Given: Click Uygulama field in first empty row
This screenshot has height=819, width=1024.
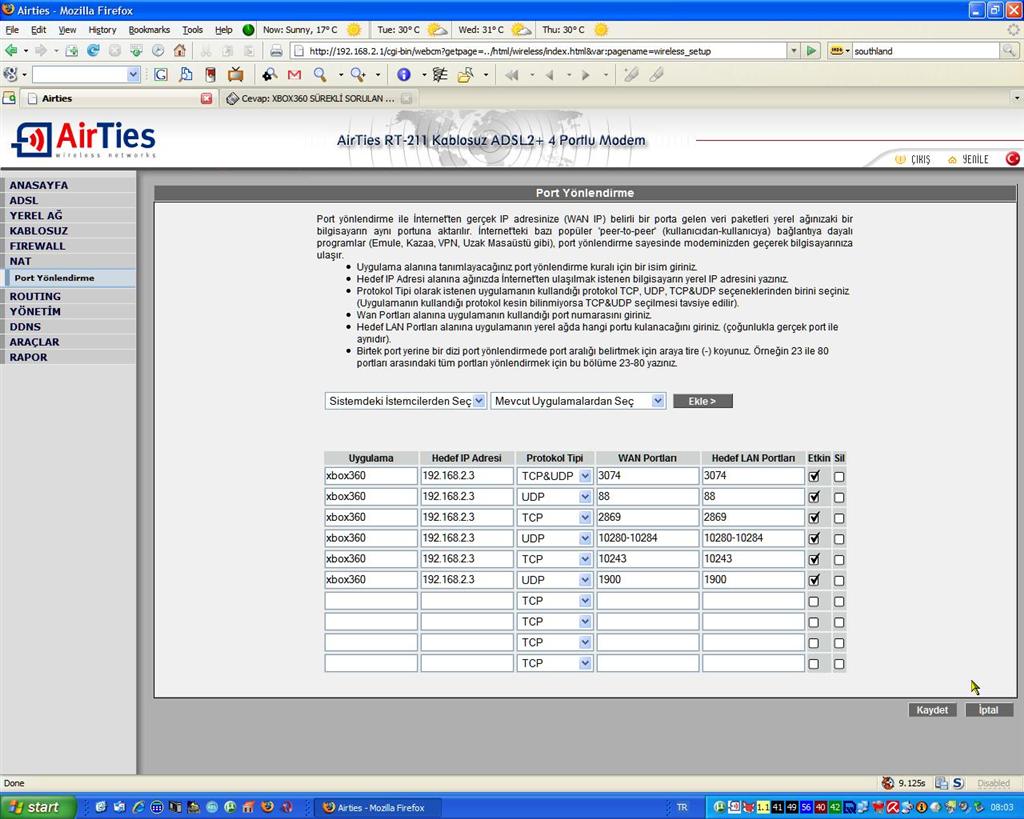Looking at the screenshot, I should [371, 601].
